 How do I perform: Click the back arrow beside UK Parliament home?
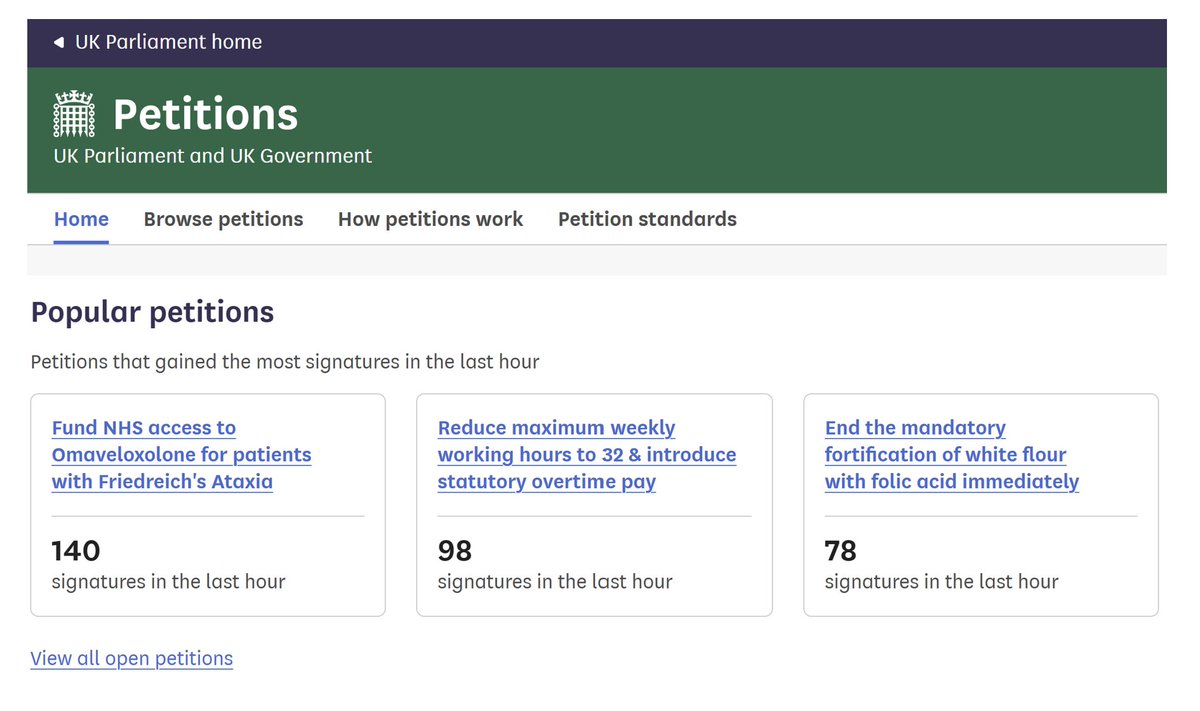[59, 42]
